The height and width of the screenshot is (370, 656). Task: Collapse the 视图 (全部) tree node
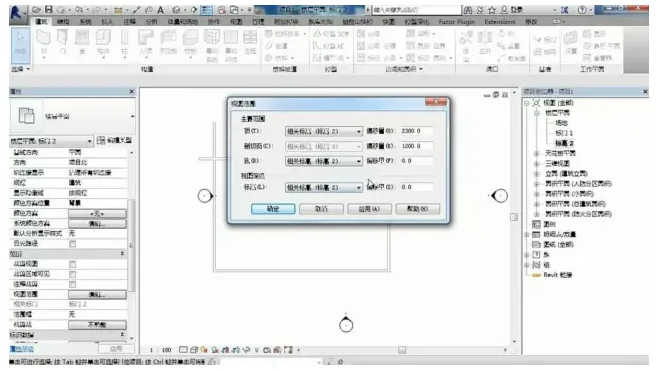527,103
